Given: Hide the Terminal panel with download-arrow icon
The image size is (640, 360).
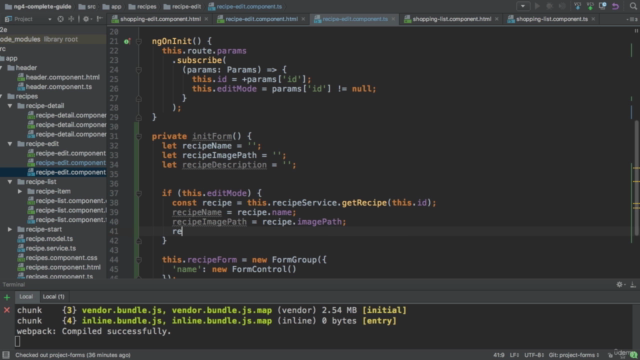Looking at the screenshot, I should click(x=633, y=284).
